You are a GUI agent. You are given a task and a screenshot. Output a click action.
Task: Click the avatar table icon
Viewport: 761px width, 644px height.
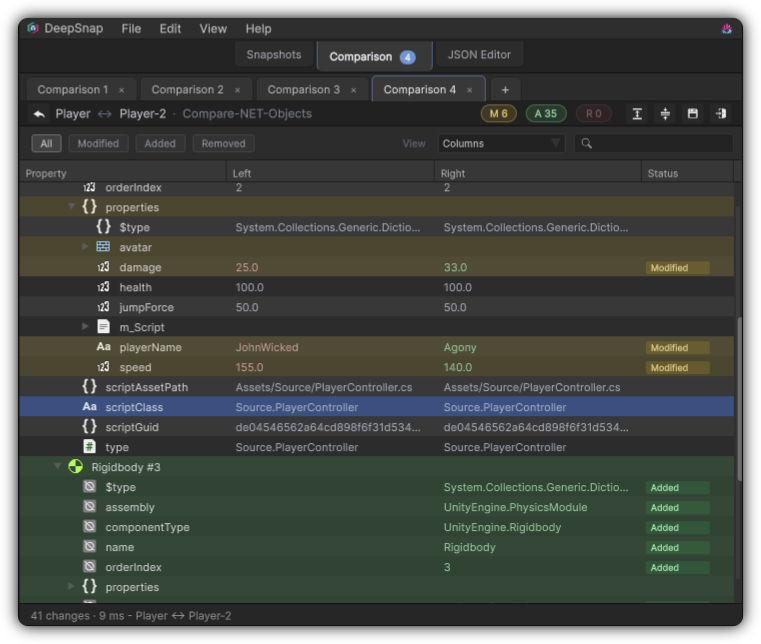point(103,247)
